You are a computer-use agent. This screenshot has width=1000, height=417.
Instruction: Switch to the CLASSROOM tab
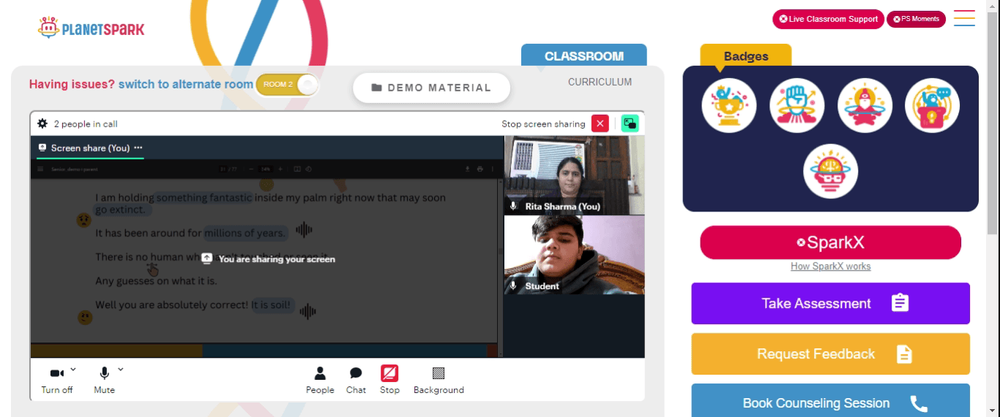pos(584,56)
